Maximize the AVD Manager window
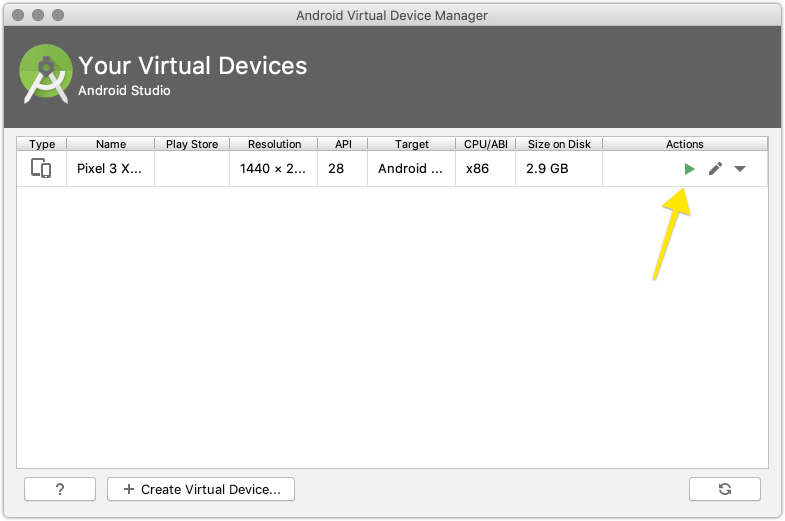The image size is (785, 521). (x=58, y=15)
